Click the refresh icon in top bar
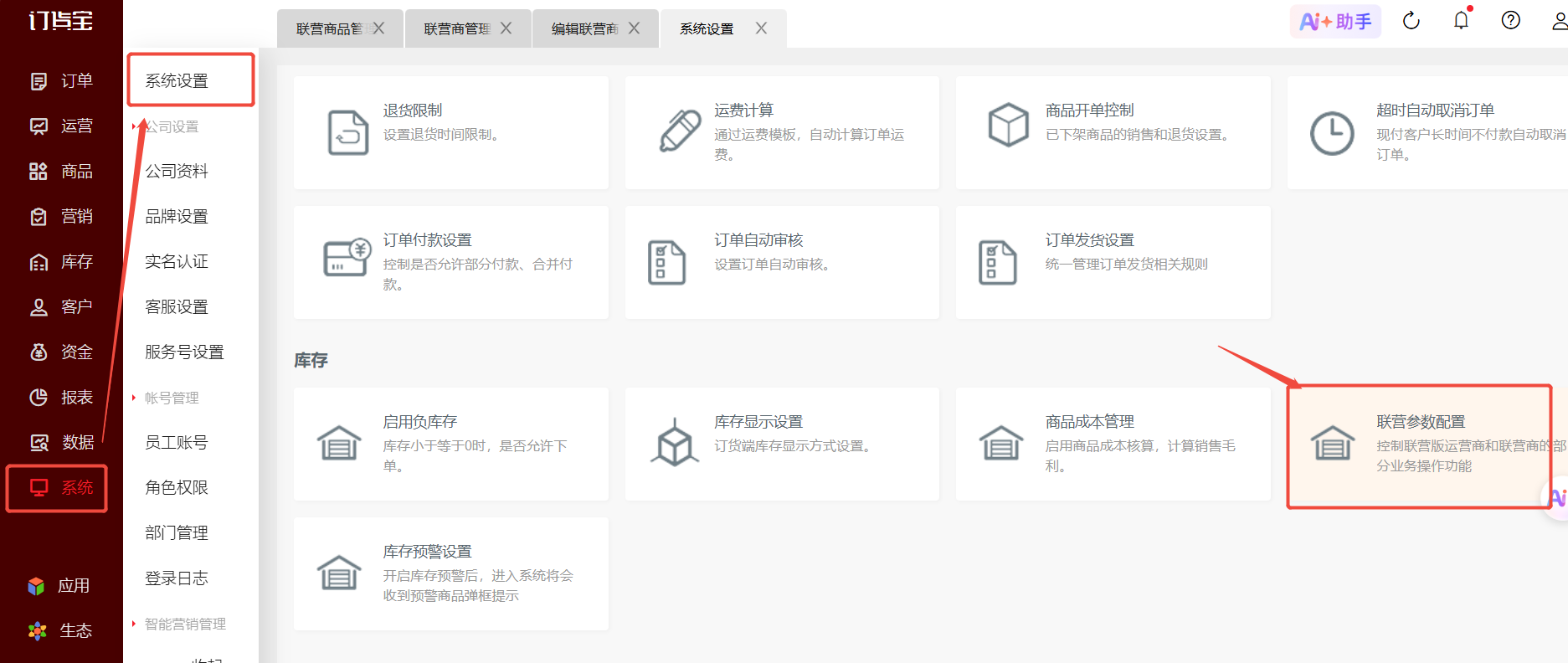 pos(1411,21)
